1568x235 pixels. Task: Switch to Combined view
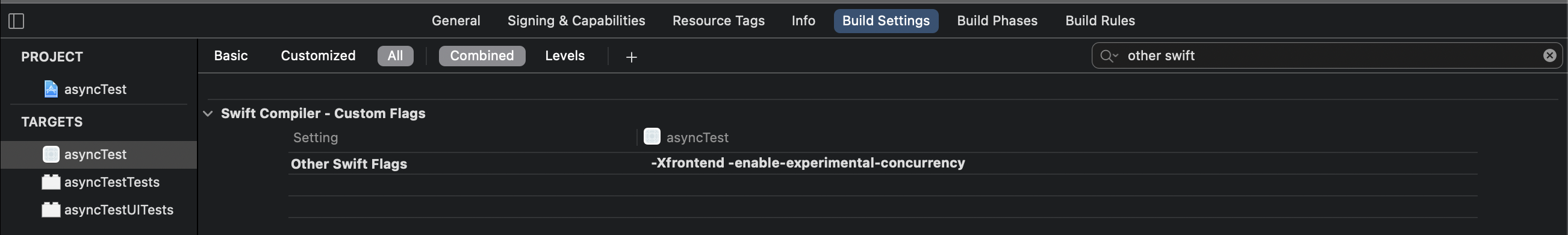[482, 56]
